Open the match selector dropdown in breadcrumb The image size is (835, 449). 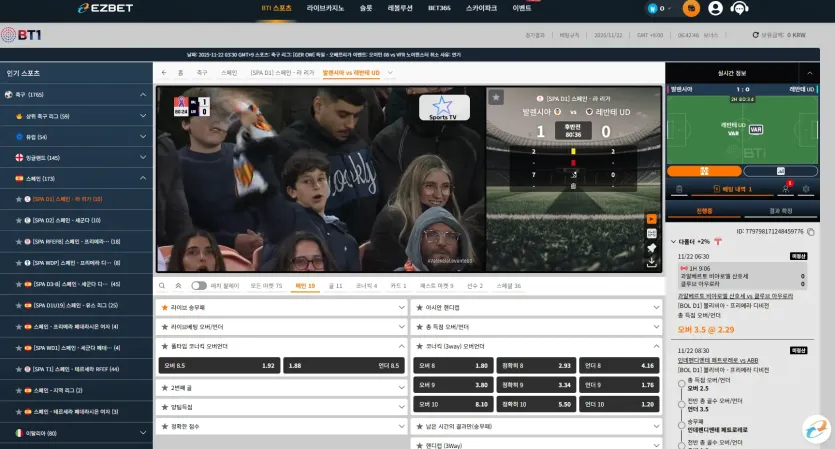point(390,73)
